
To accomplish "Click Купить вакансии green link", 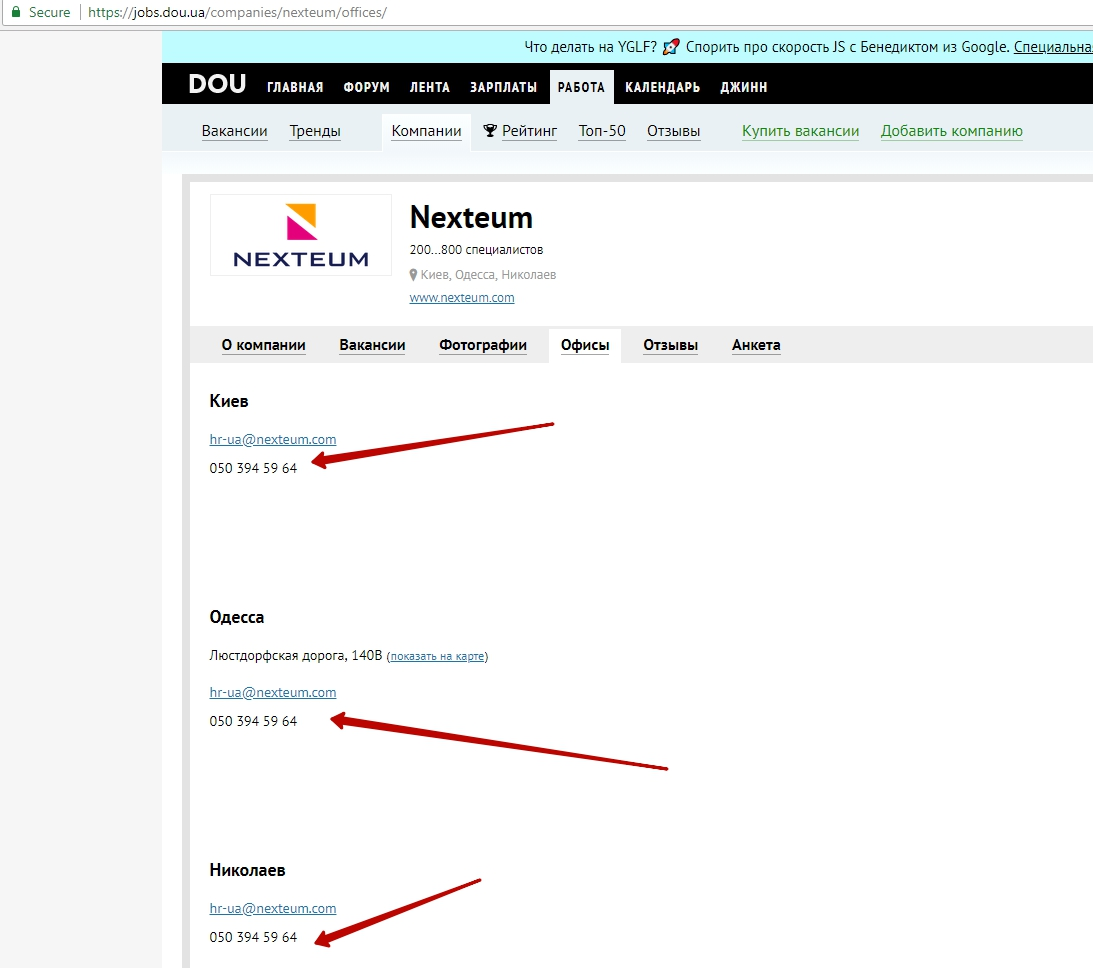I will click(800, 131).
